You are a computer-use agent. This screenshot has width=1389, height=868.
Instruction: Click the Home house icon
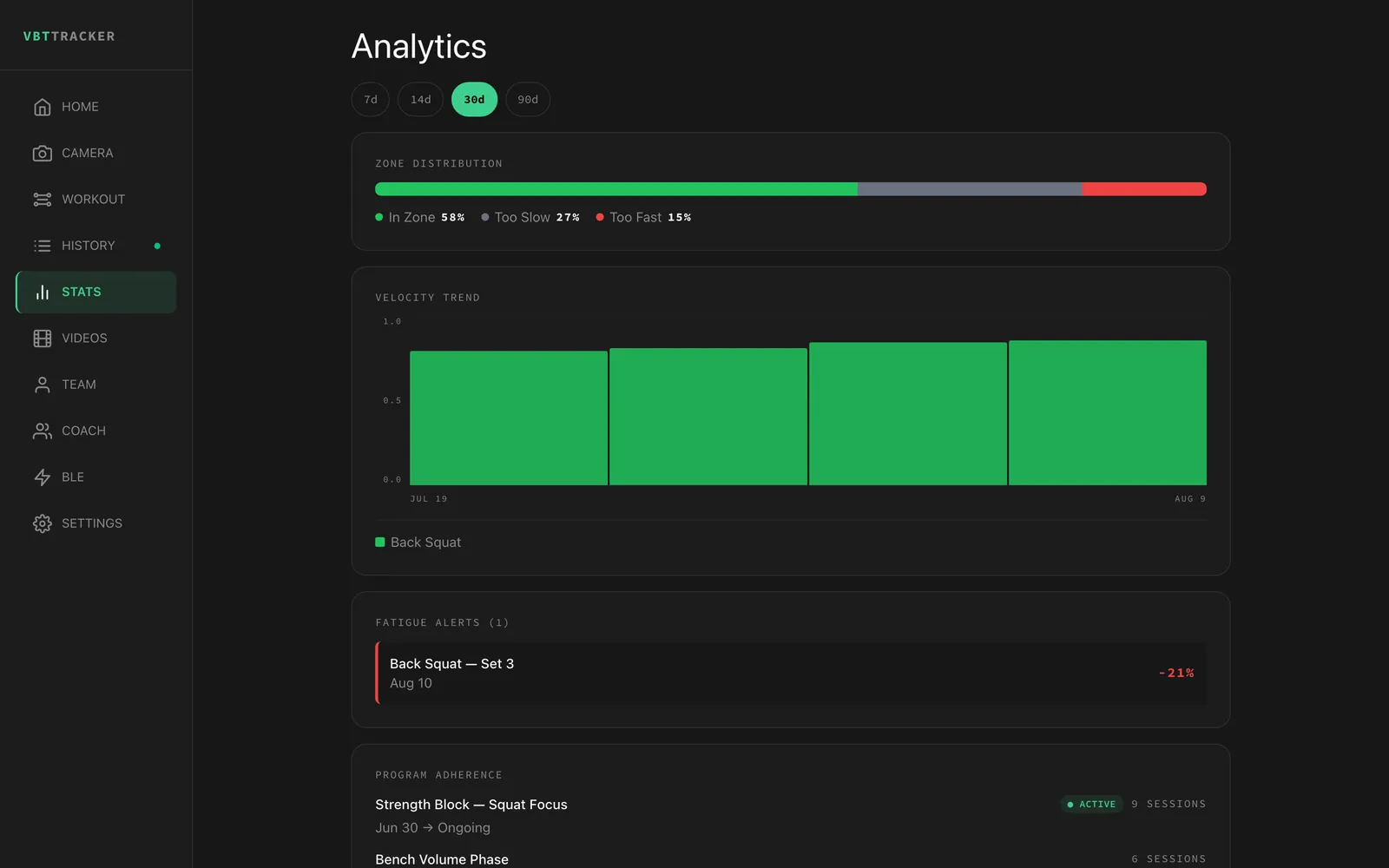[42, 107]
